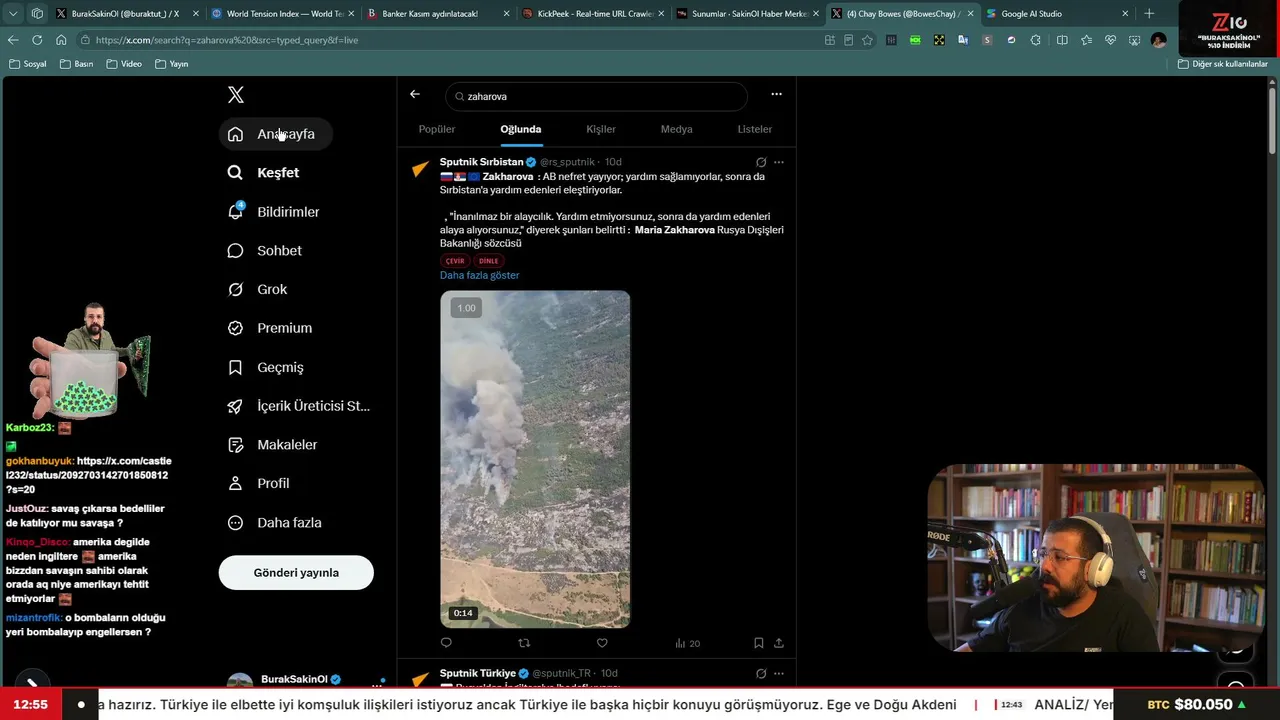Image resolution: width=1280 pixels, height=720 pixels.
Task: Open Keşfet search icon in sidebar
Action: (235, 173)
